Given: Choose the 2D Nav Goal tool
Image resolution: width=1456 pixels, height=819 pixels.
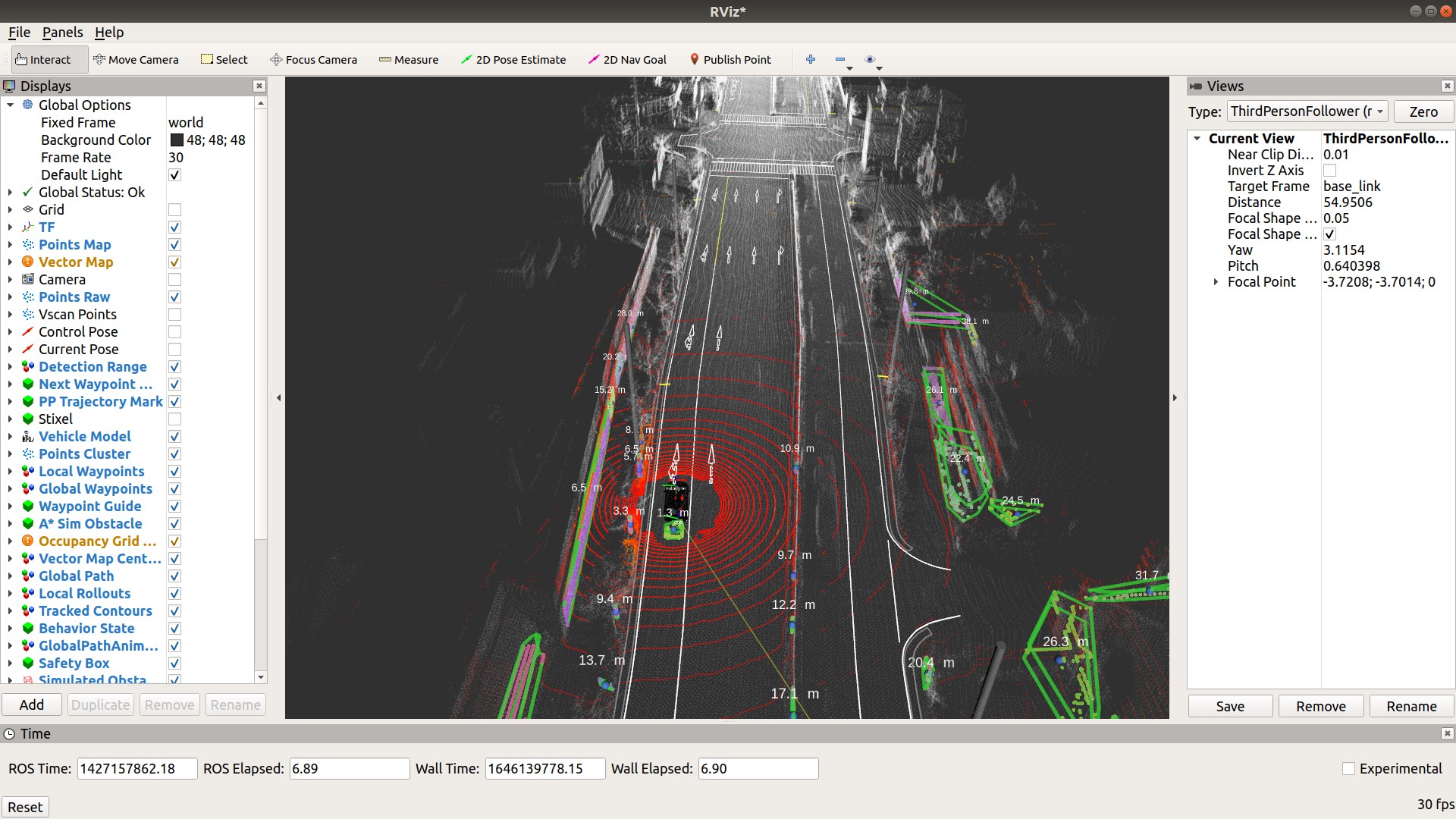Looking at the screenshot, I should (x=628, y=60).
